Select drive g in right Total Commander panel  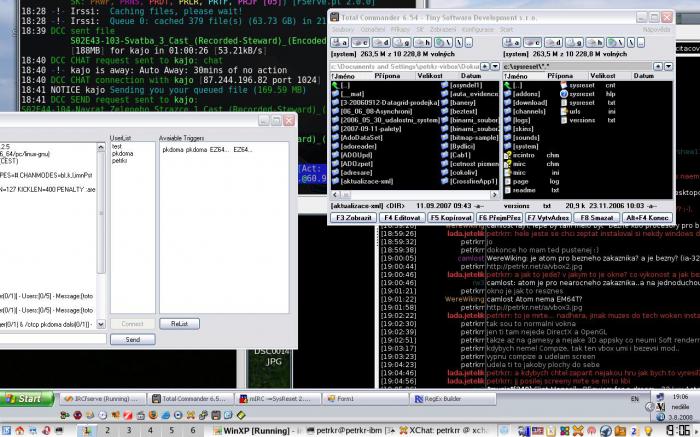point(573,42)
